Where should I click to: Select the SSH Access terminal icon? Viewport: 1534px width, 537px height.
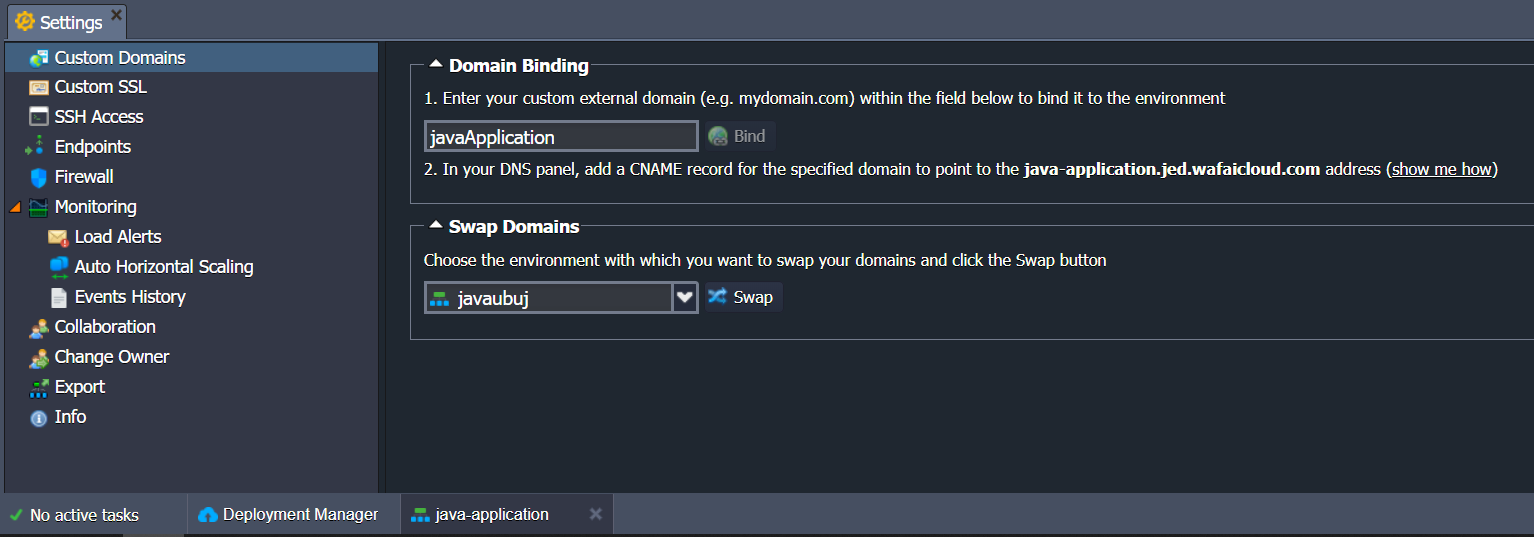pyautogui.click(x=39, y=117)
